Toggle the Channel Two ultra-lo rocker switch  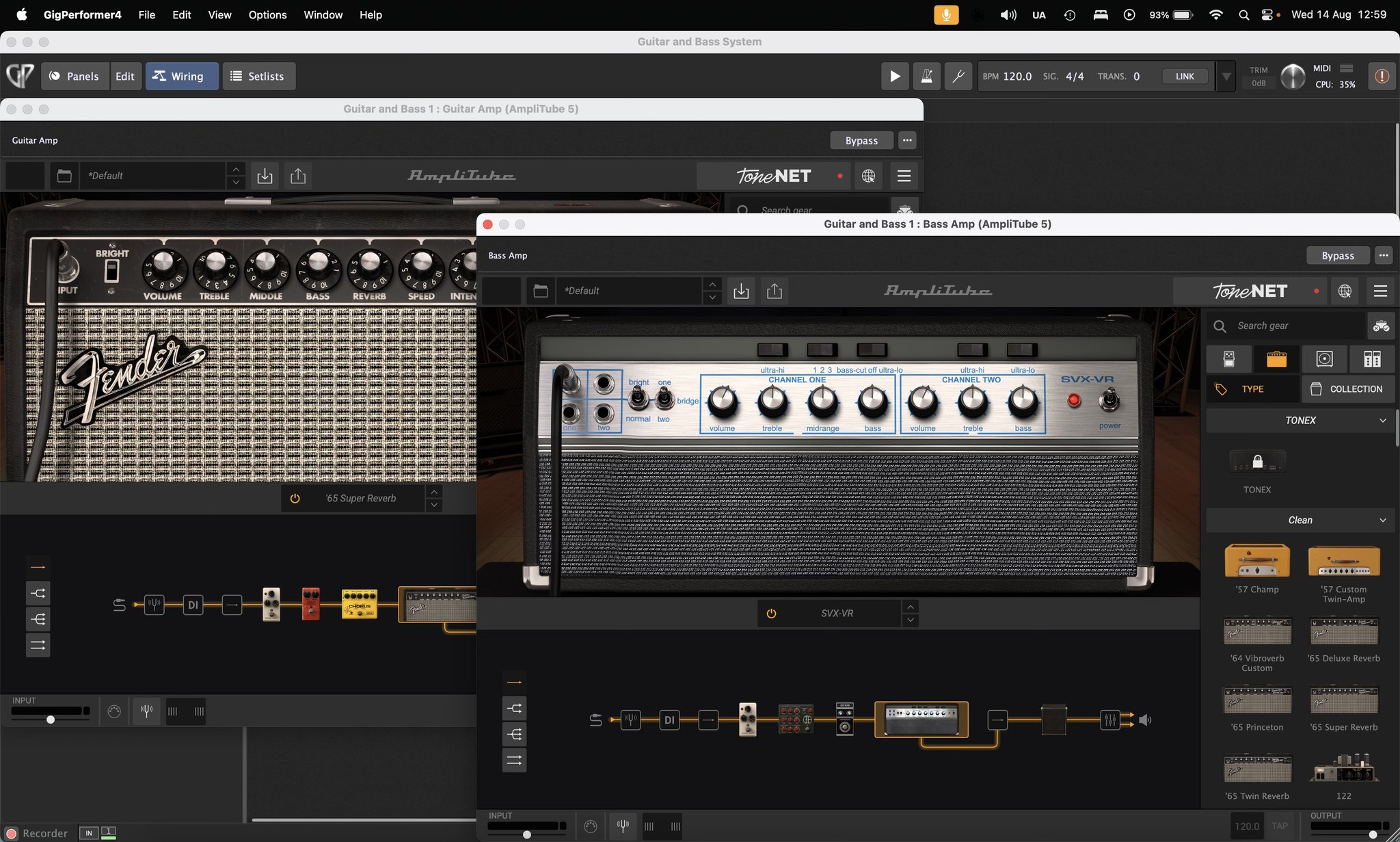tap(1022, 350)
